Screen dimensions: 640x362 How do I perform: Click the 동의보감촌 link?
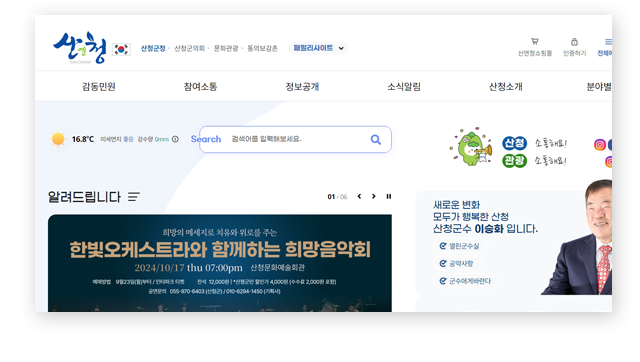pyautogui.click(x=262, y=49)
